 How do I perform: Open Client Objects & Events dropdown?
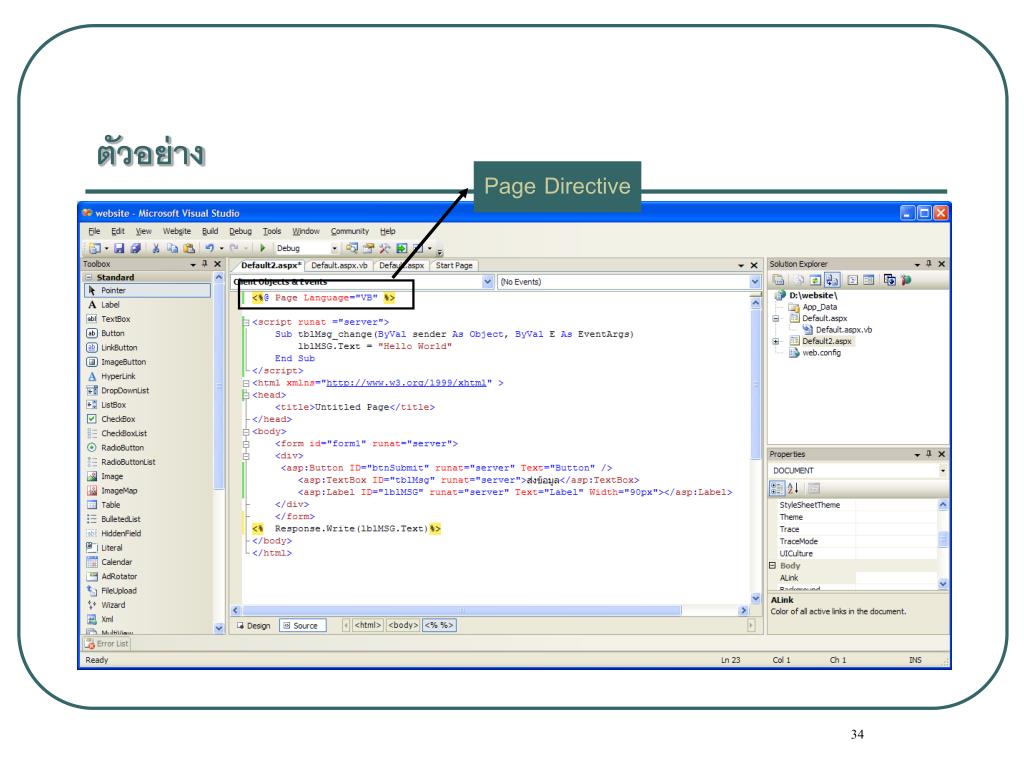(487, 282)
